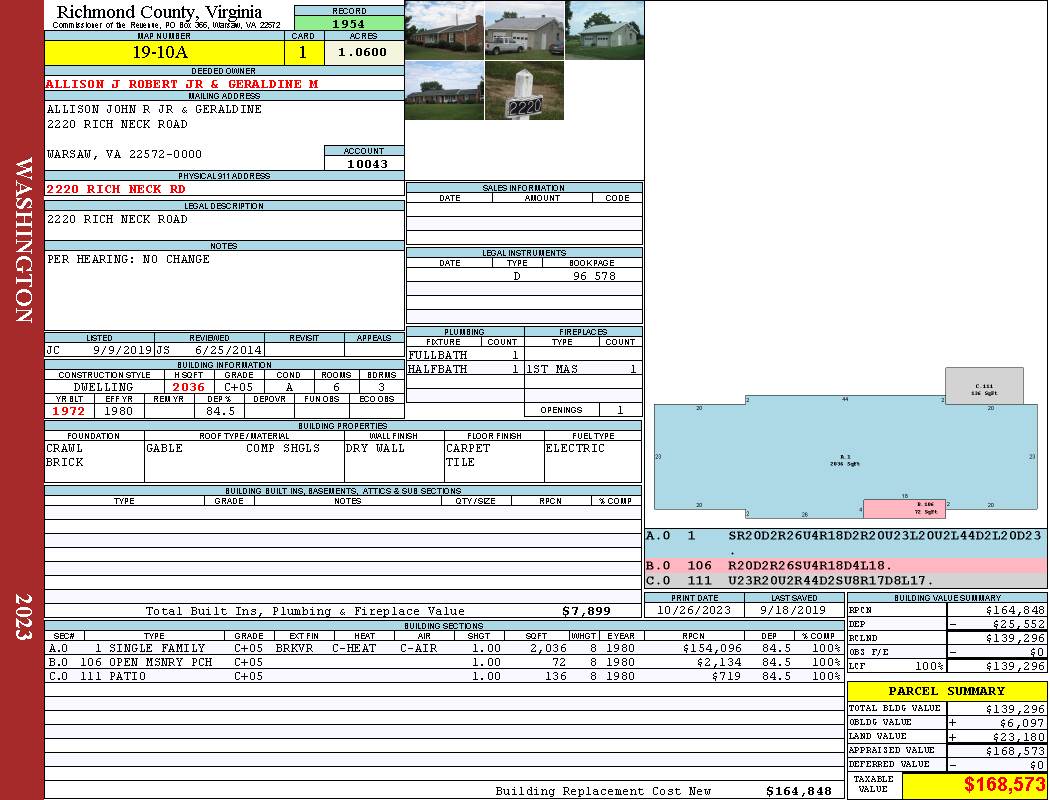Click the red taxable value $168,573
Viewport: 1050px width, 800px height.
[975, 785]
